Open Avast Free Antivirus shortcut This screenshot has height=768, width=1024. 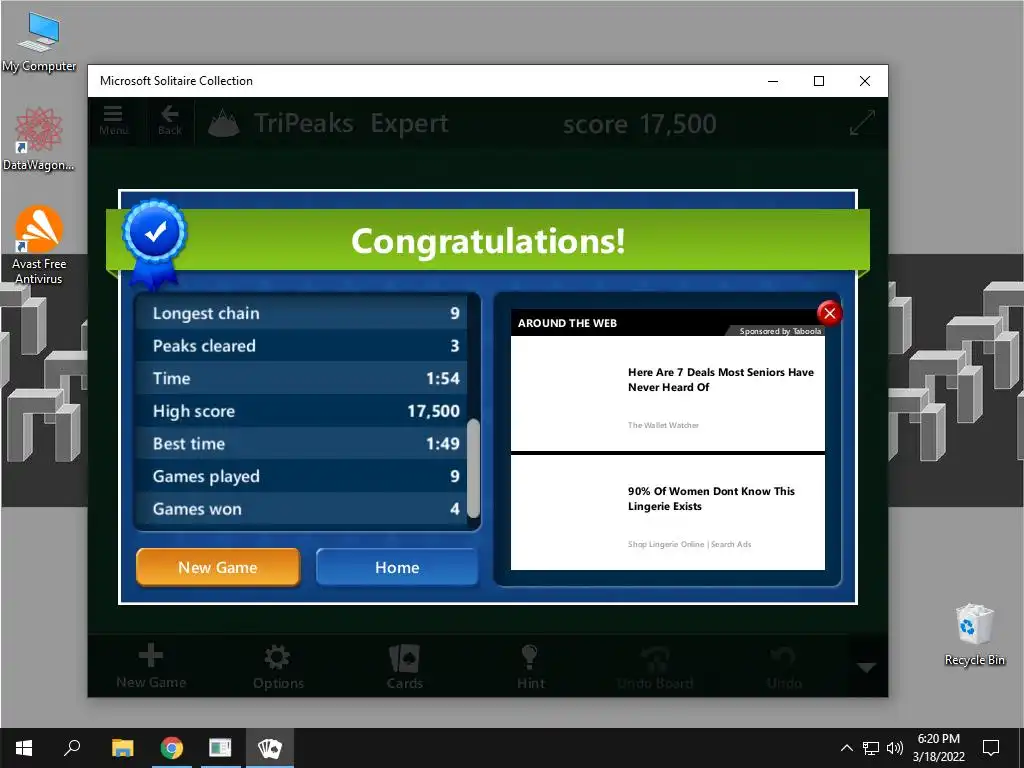(39, 245)
